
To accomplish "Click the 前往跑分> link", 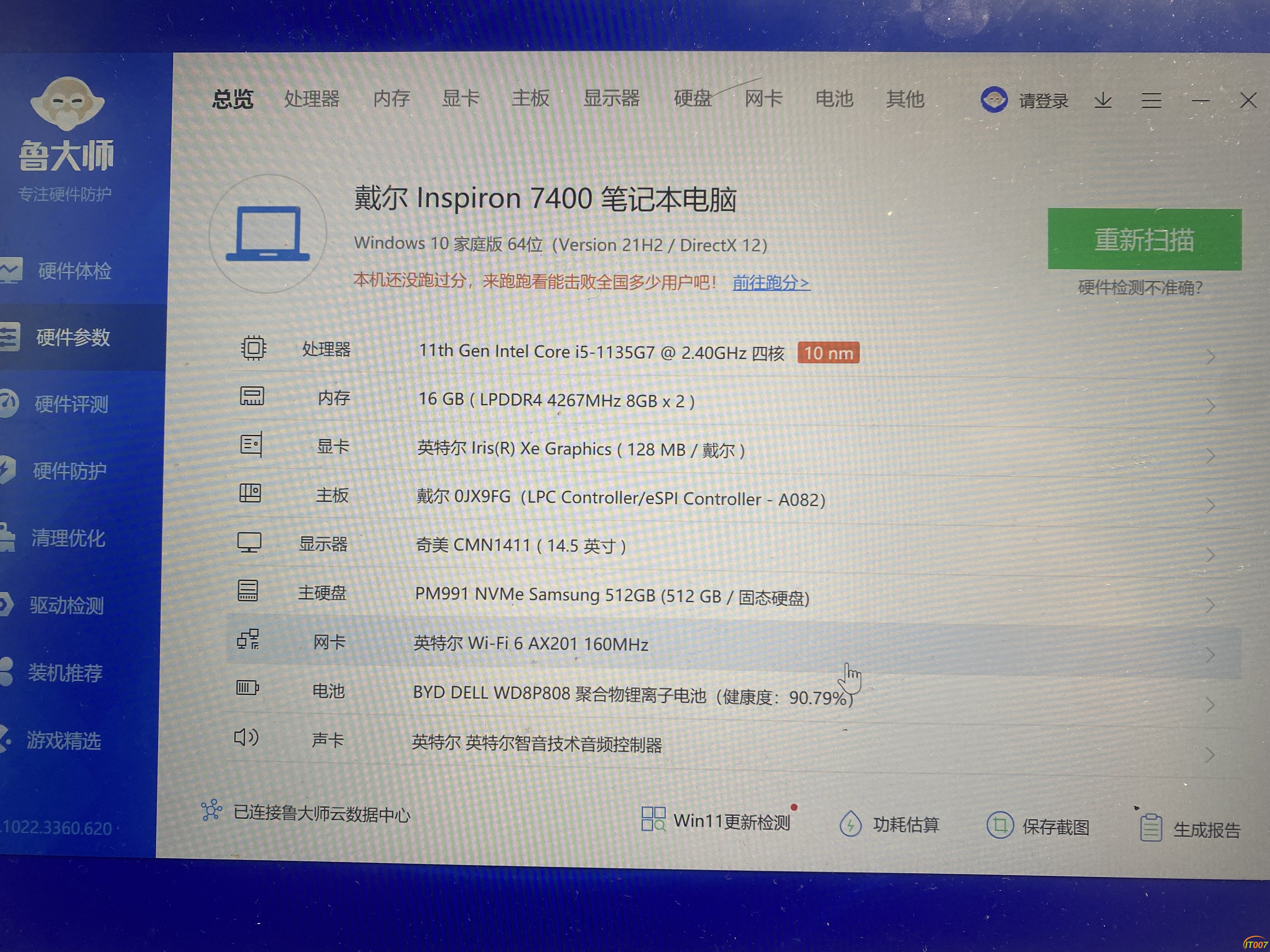I will pos(771,282).
